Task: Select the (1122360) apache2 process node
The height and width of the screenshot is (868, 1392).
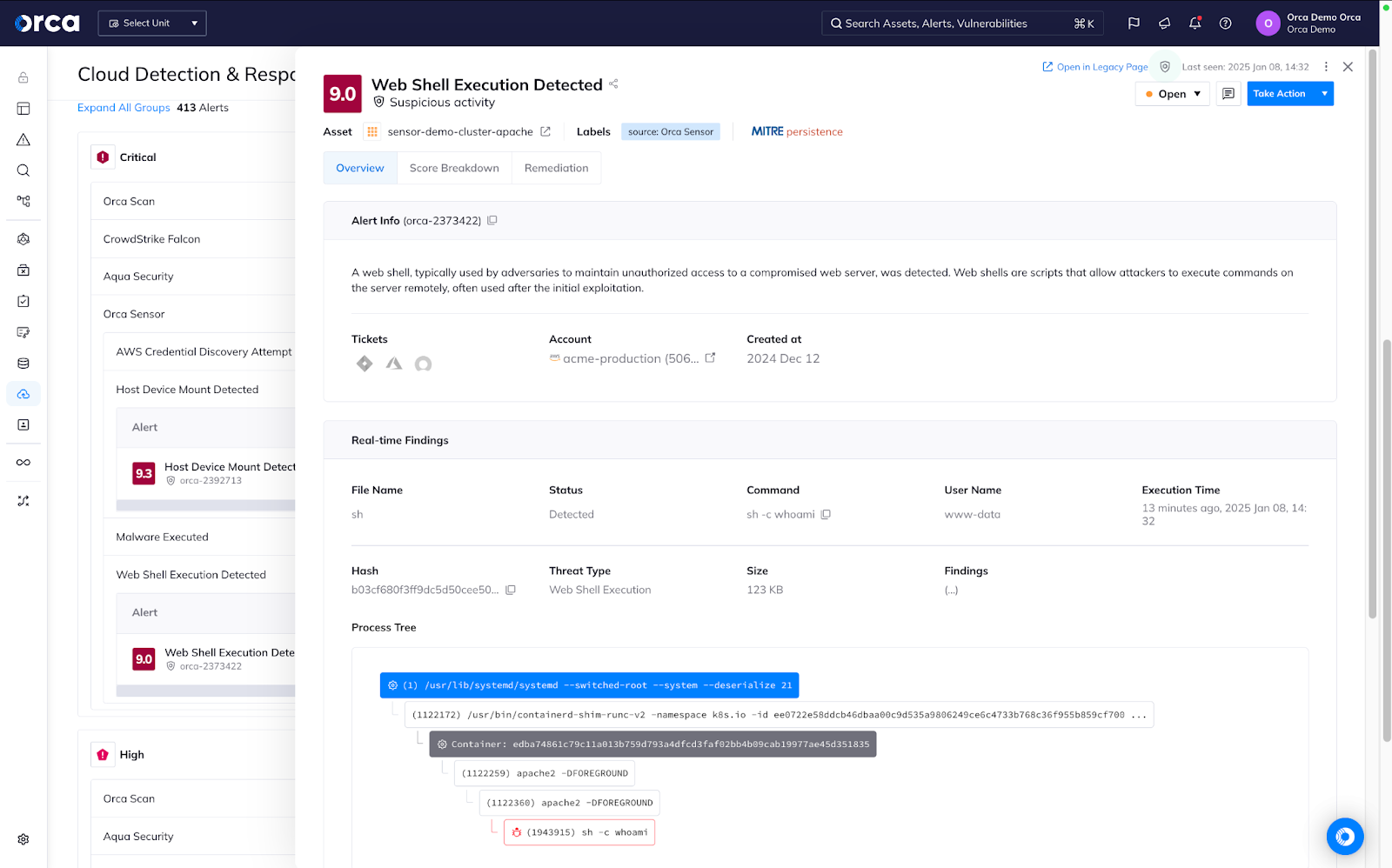Action: (x=569, y=803)
